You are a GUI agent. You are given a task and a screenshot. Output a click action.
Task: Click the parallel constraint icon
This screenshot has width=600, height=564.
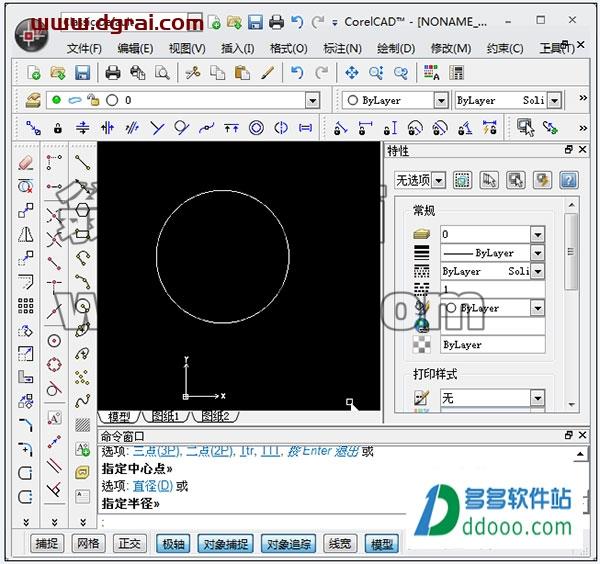tap(132, 128)
